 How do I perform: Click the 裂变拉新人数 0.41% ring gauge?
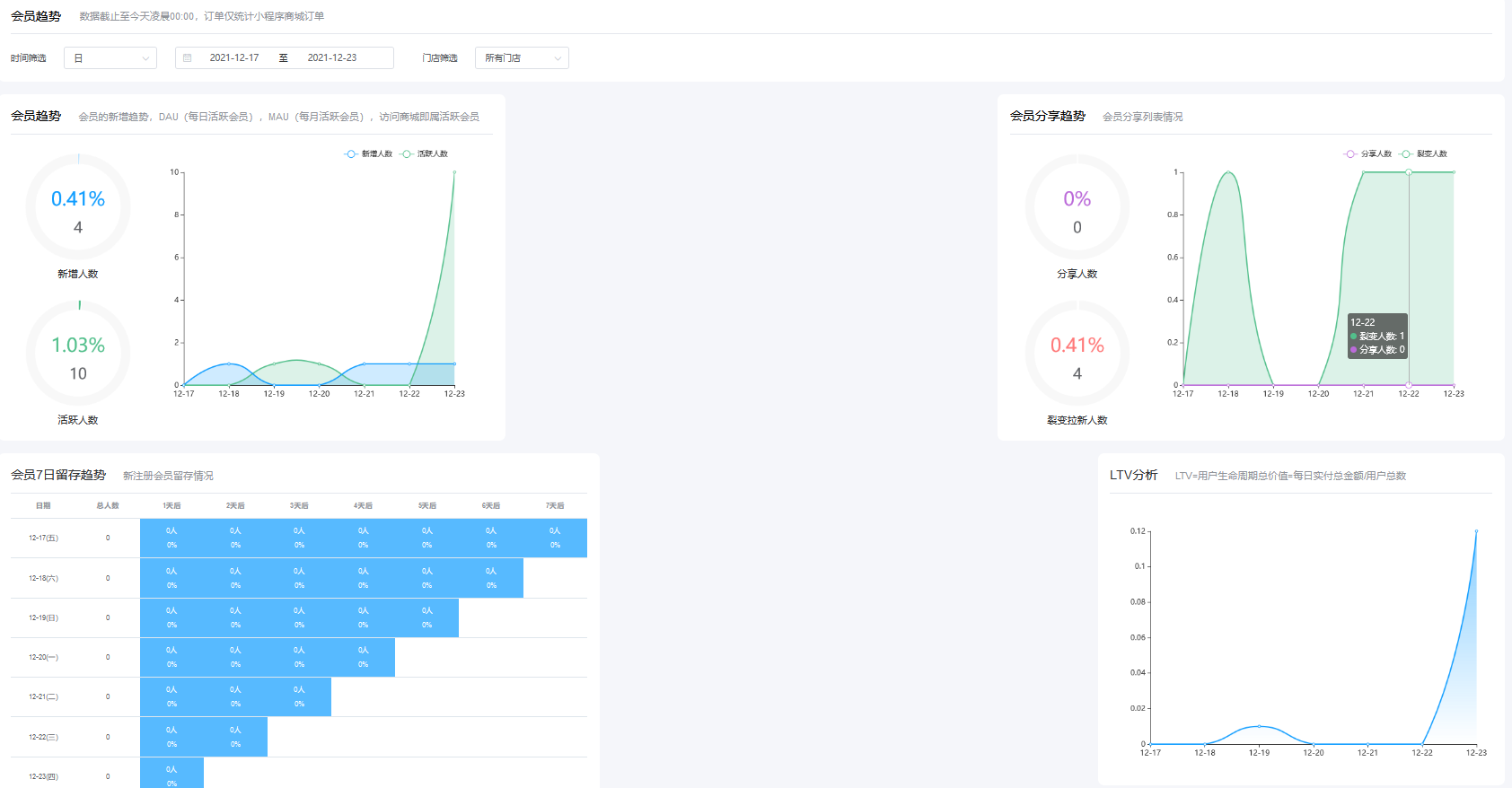pyautogui.click(x=1077, y=354)
